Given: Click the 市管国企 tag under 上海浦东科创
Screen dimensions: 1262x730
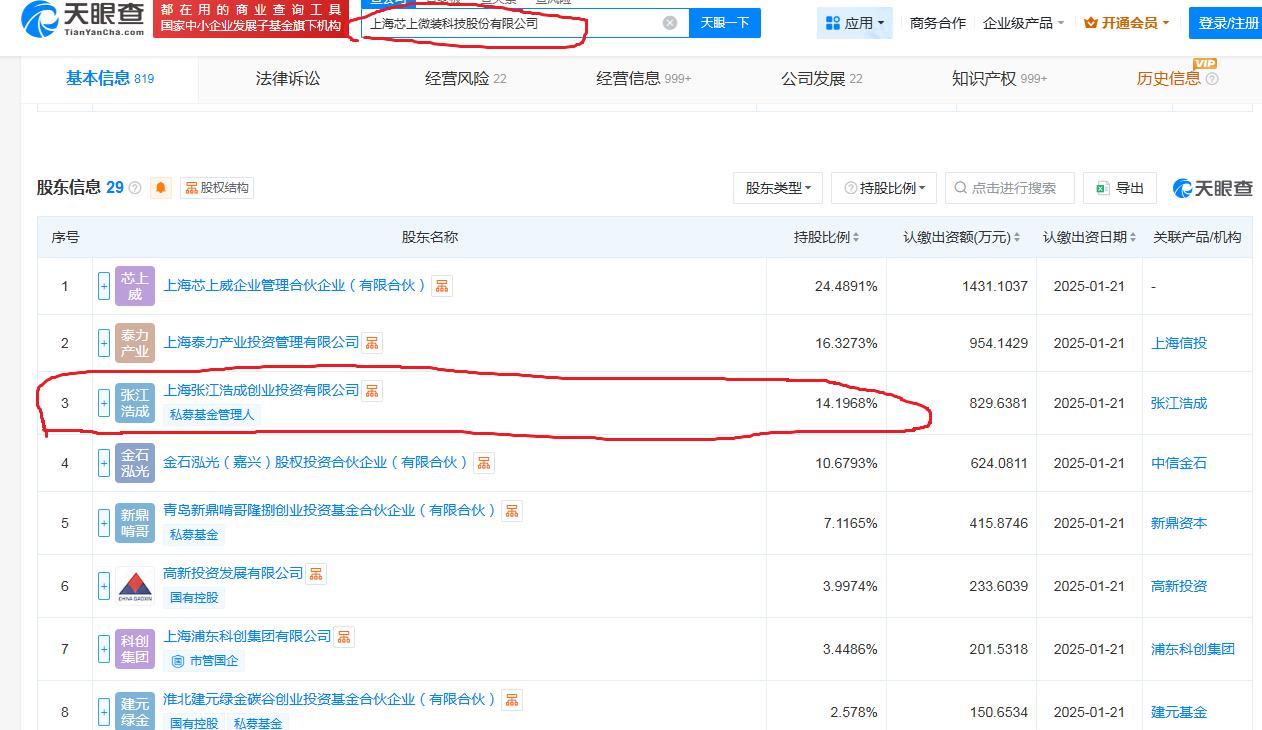Looking at the screenshot, I should 204,660.
